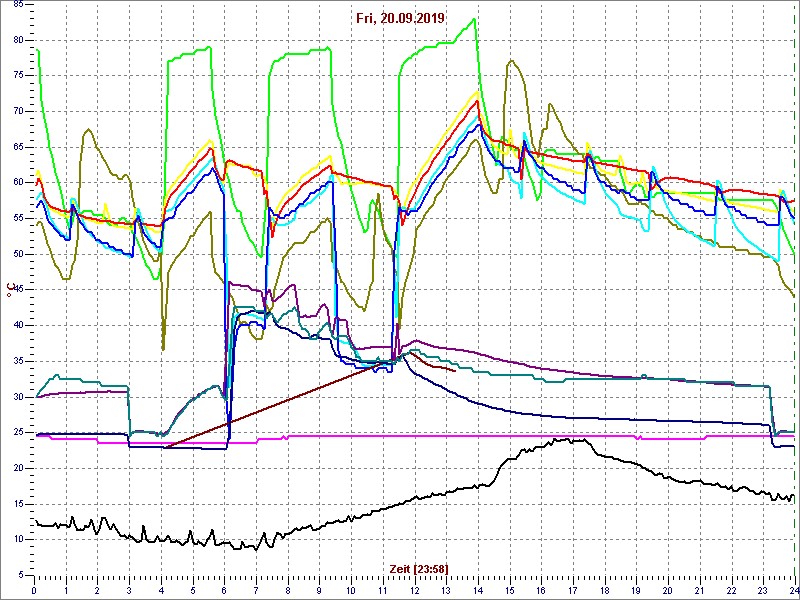Viewport: 800px width, 600px height.
Task: Click hour label '4' on time axis
Action: [x=161, y=591]
